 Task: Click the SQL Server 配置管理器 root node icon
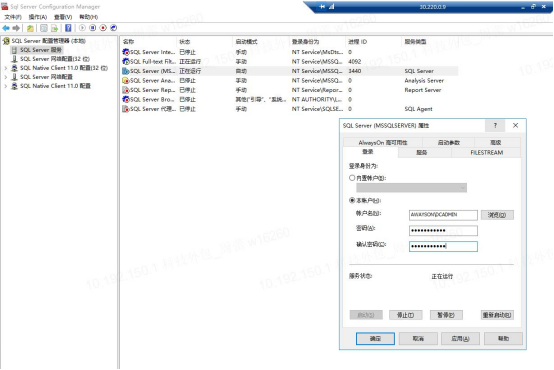(x=6, y=41)
